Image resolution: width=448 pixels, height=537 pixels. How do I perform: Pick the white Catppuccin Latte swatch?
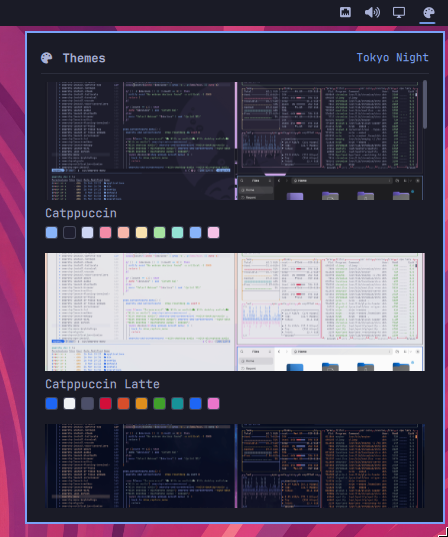70,403
